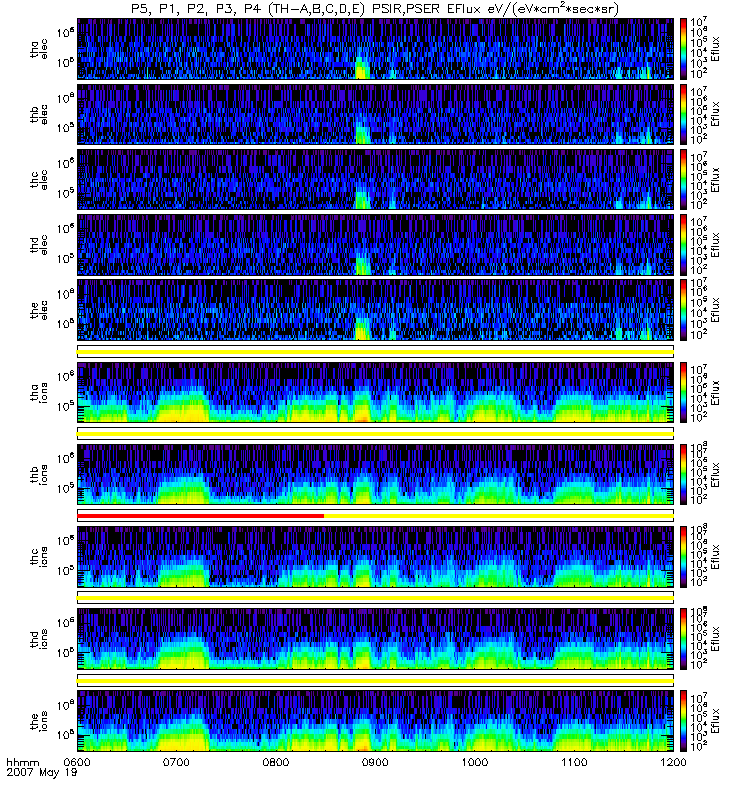Click the 0900 time axis label
750x800 pixels.
[375, 762]
